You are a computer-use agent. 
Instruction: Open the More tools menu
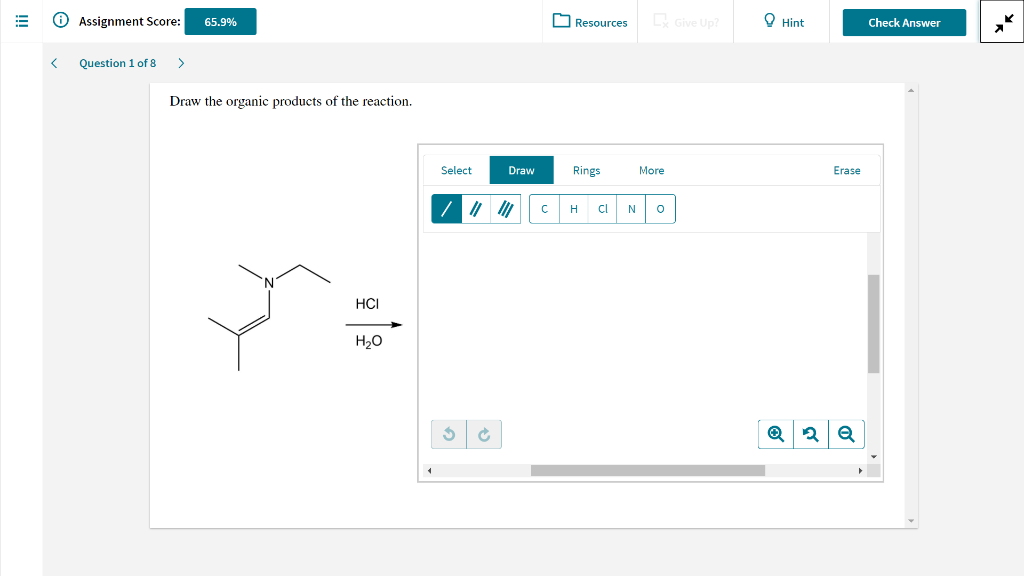click(x=652, y=170)
